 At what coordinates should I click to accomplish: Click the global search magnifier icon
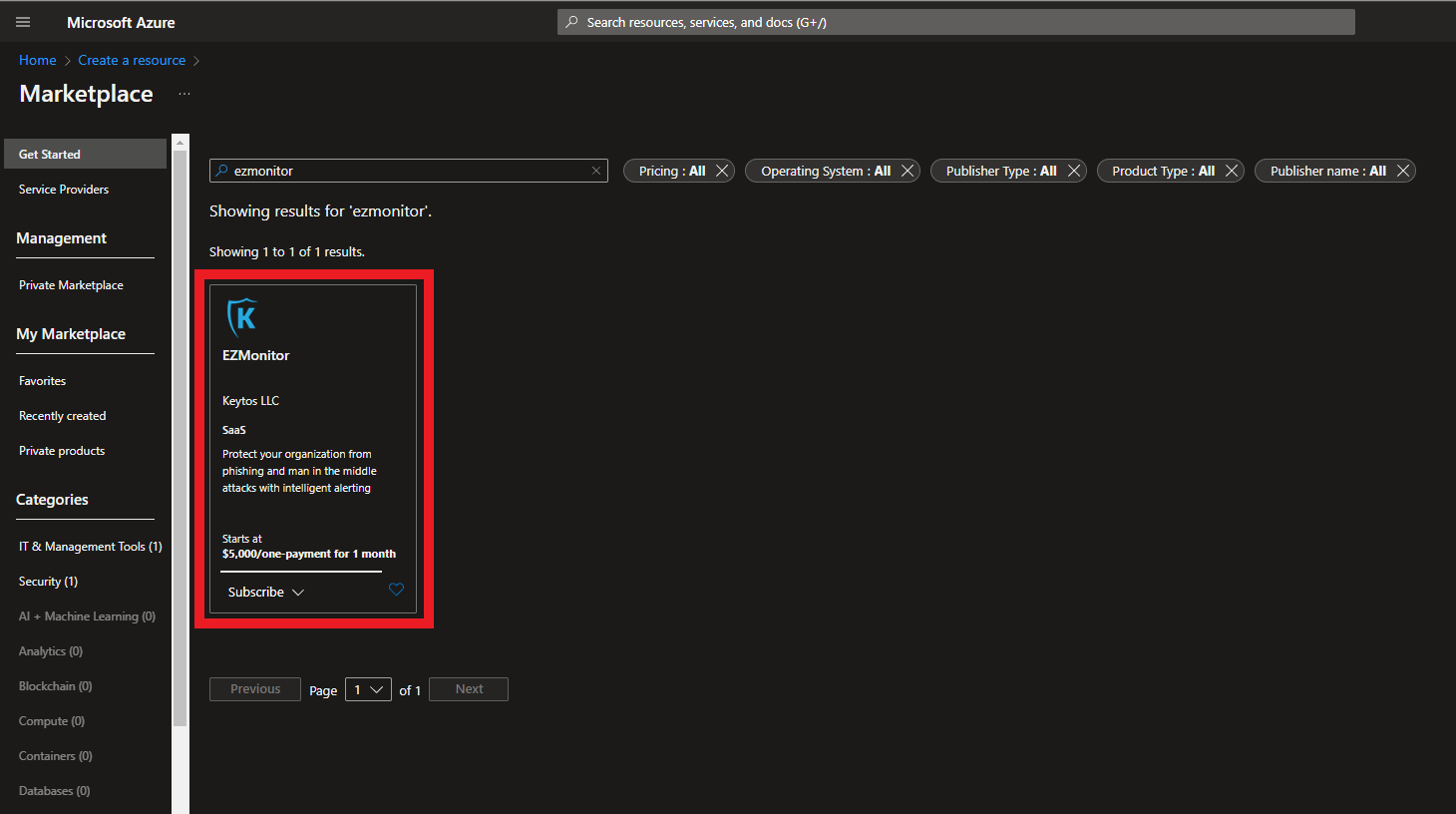[571, 22]
